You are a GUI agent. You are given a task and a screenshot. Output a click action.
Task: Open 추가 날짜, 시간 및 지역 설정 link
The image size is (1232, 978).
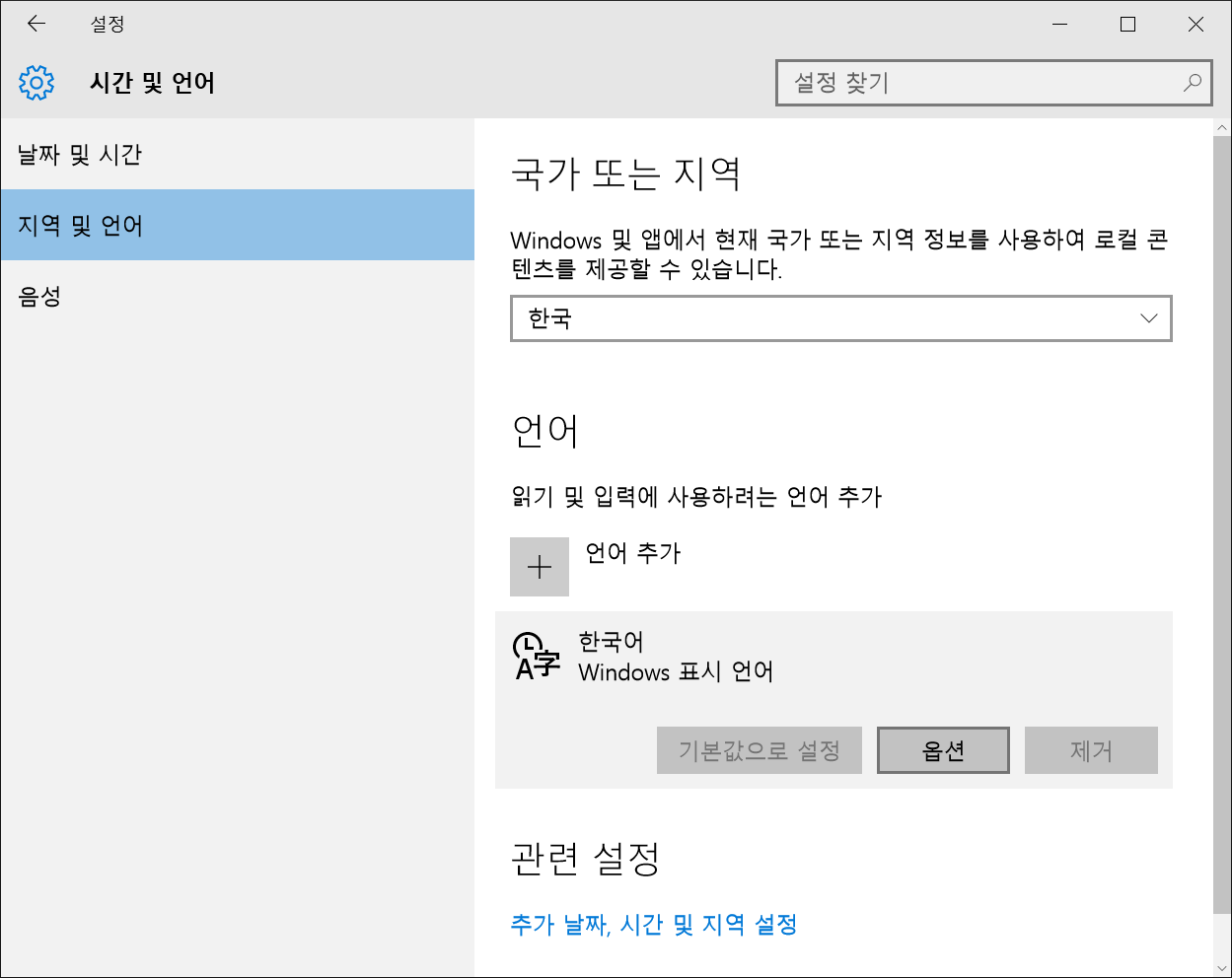(x=654, y=925)
